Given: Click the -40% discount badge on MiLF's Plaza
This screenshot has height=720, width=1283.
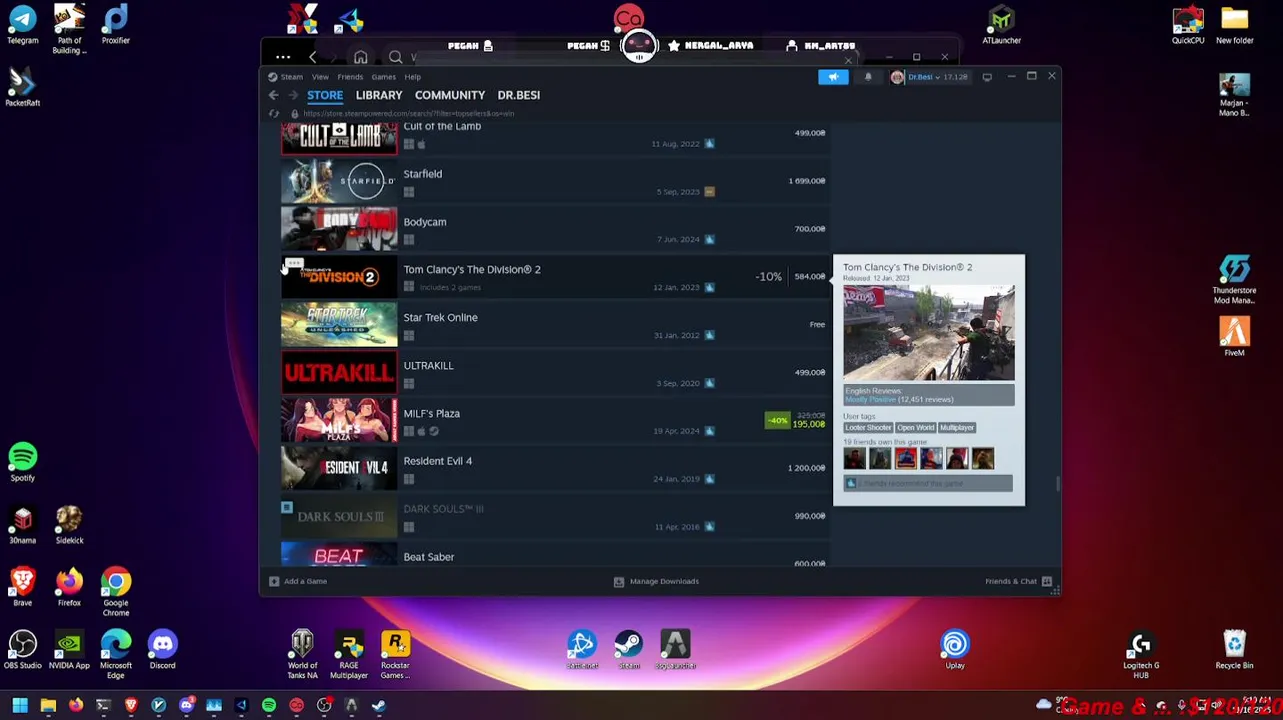Looking at the screenshot, I should tap(778, 420).
